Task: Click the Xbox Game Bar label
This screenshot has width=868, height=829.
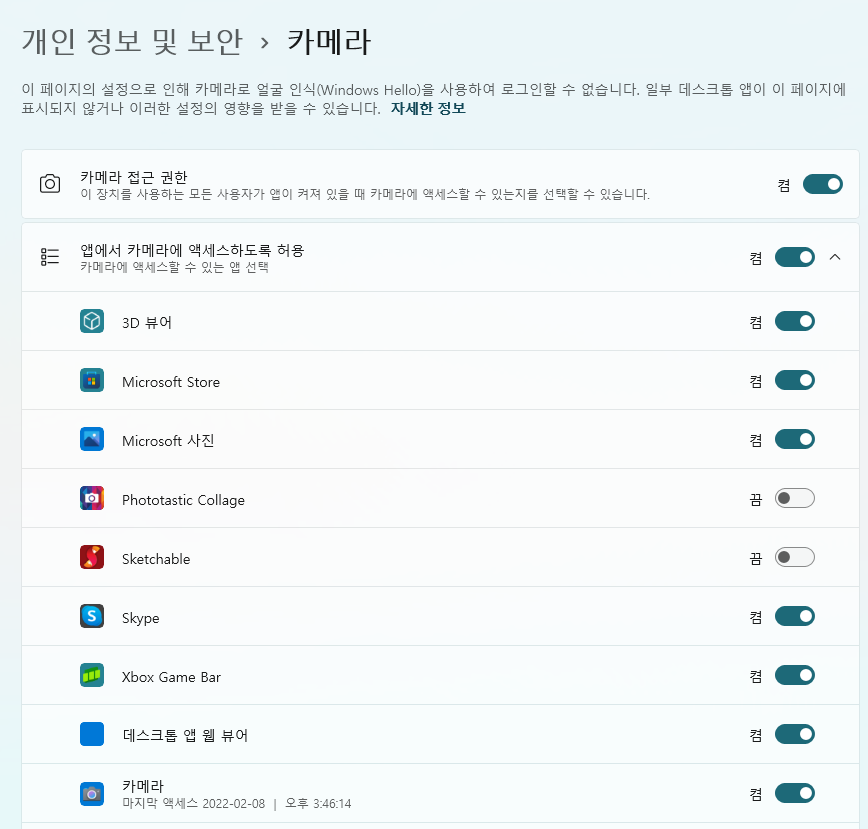Action: tap(171, 677)
